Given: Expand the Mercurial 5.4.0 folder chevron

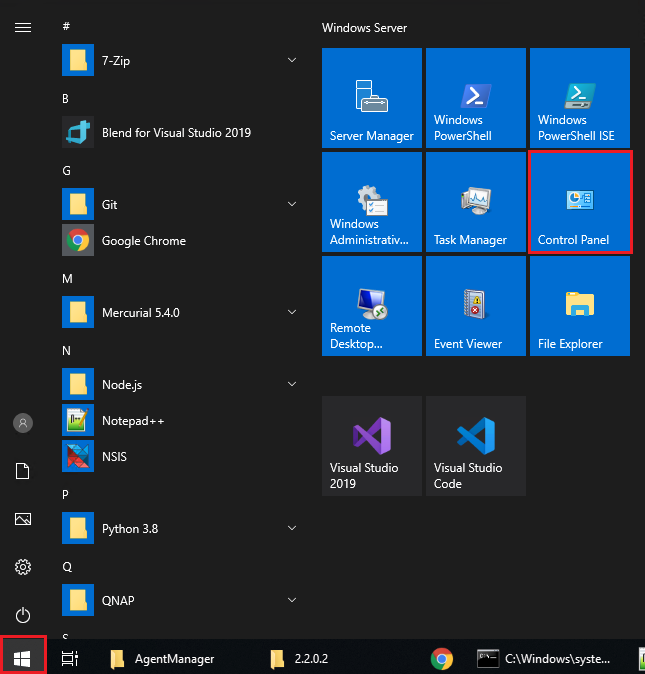Looking at the screenshot, I should [x=292, y=312].
